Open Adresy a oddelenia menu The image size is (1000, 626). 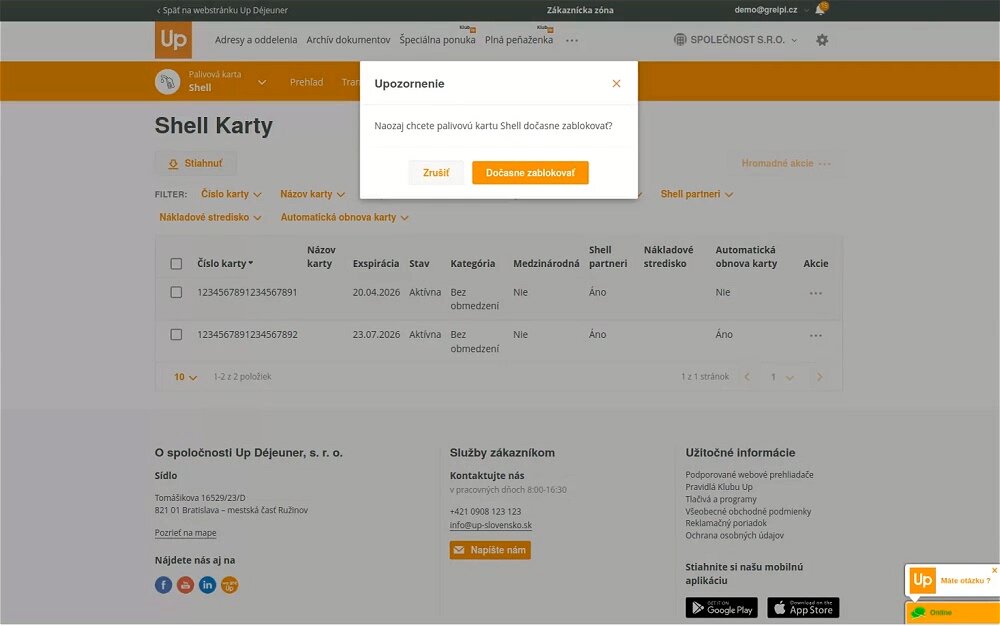(x=256, y=40)
